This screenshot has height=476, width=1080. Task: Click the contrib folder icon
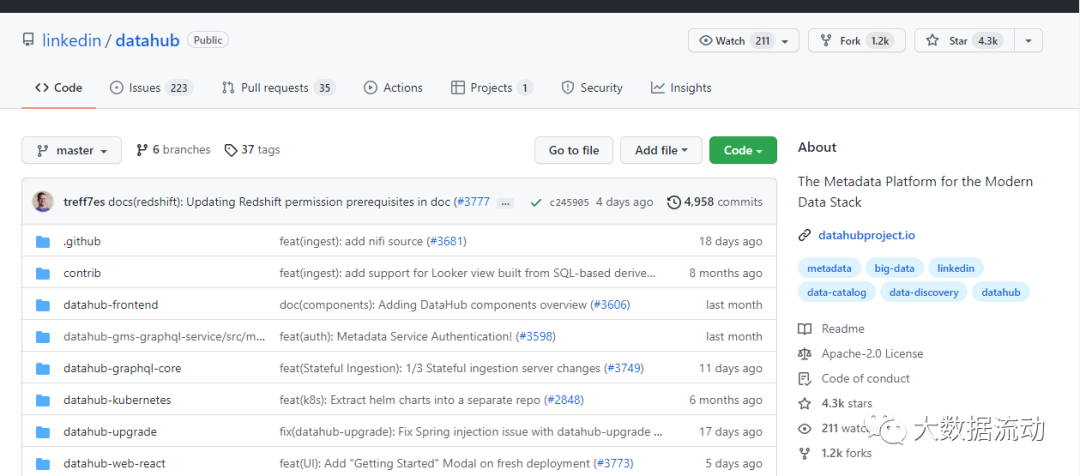(x=43, y=273)
